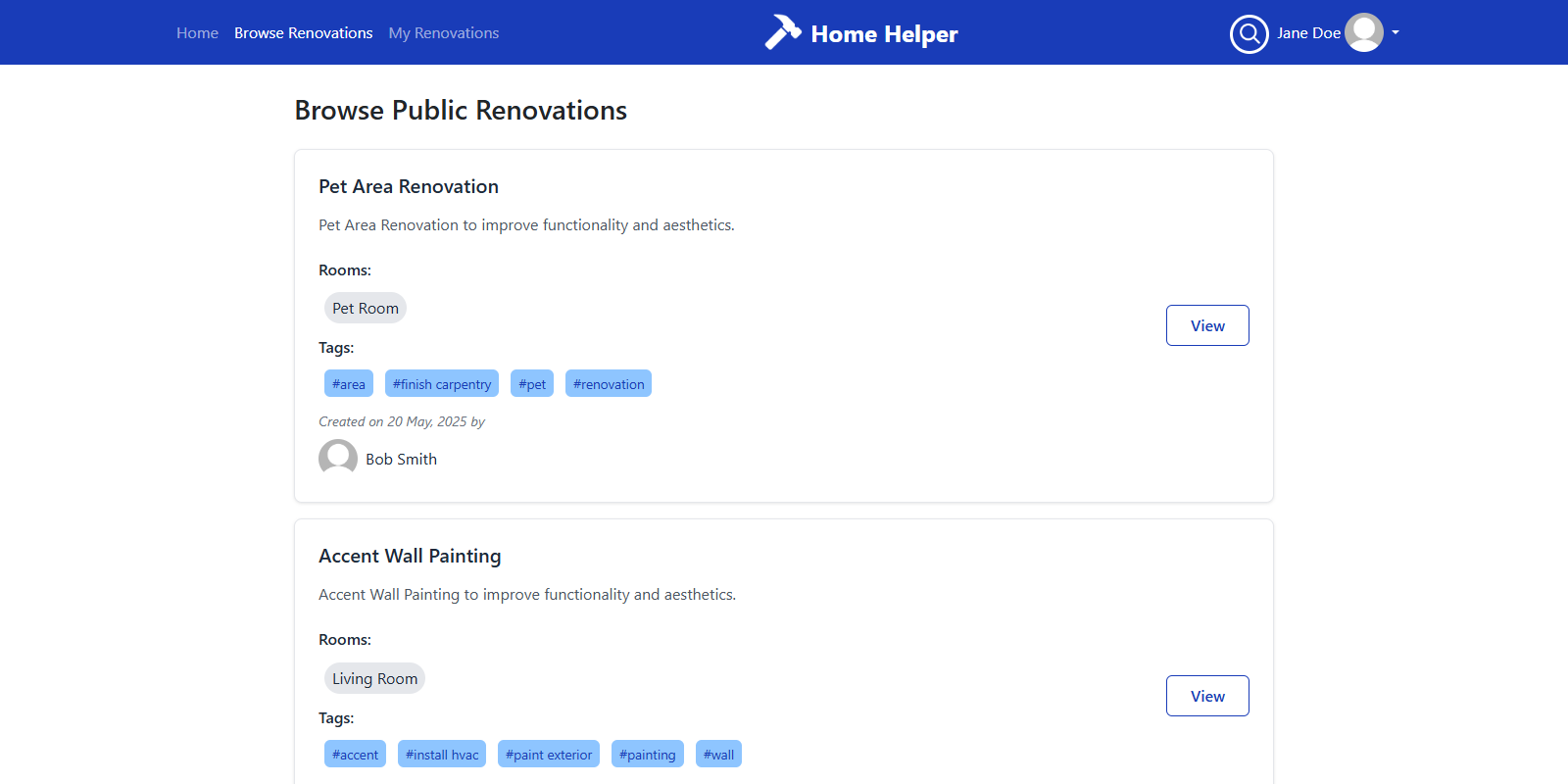Choose the #accent tag
Viewport: 1568px width, 784px height.
point(355,755)
